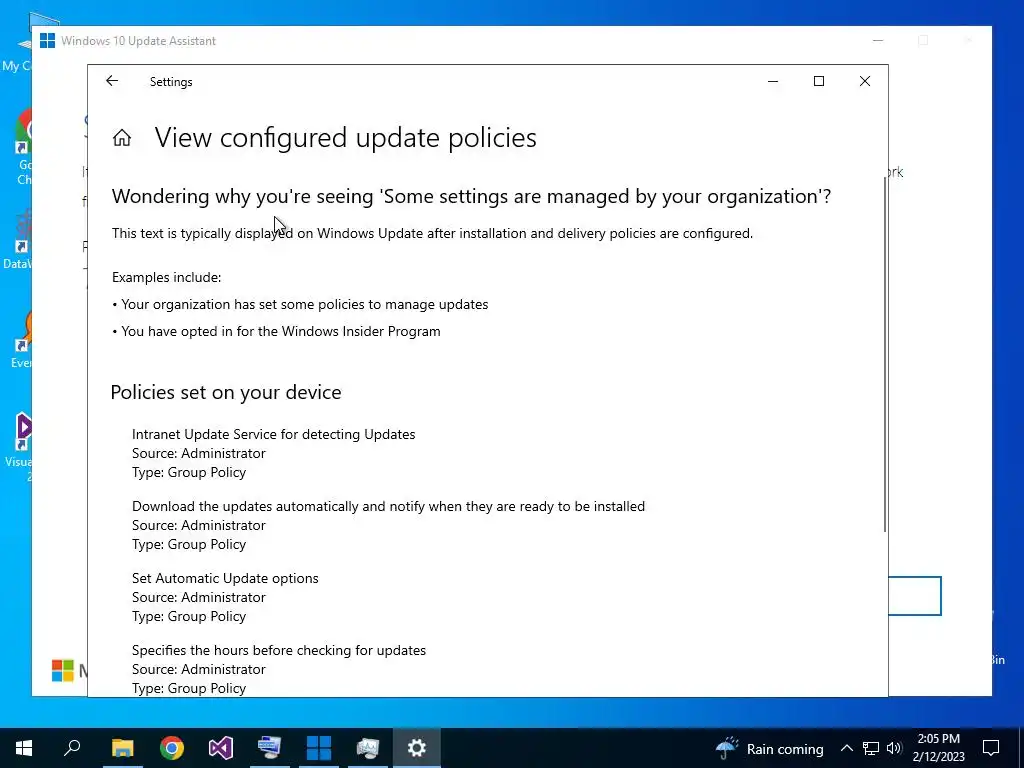Open the Windows Start menu

tap(24, 748)
